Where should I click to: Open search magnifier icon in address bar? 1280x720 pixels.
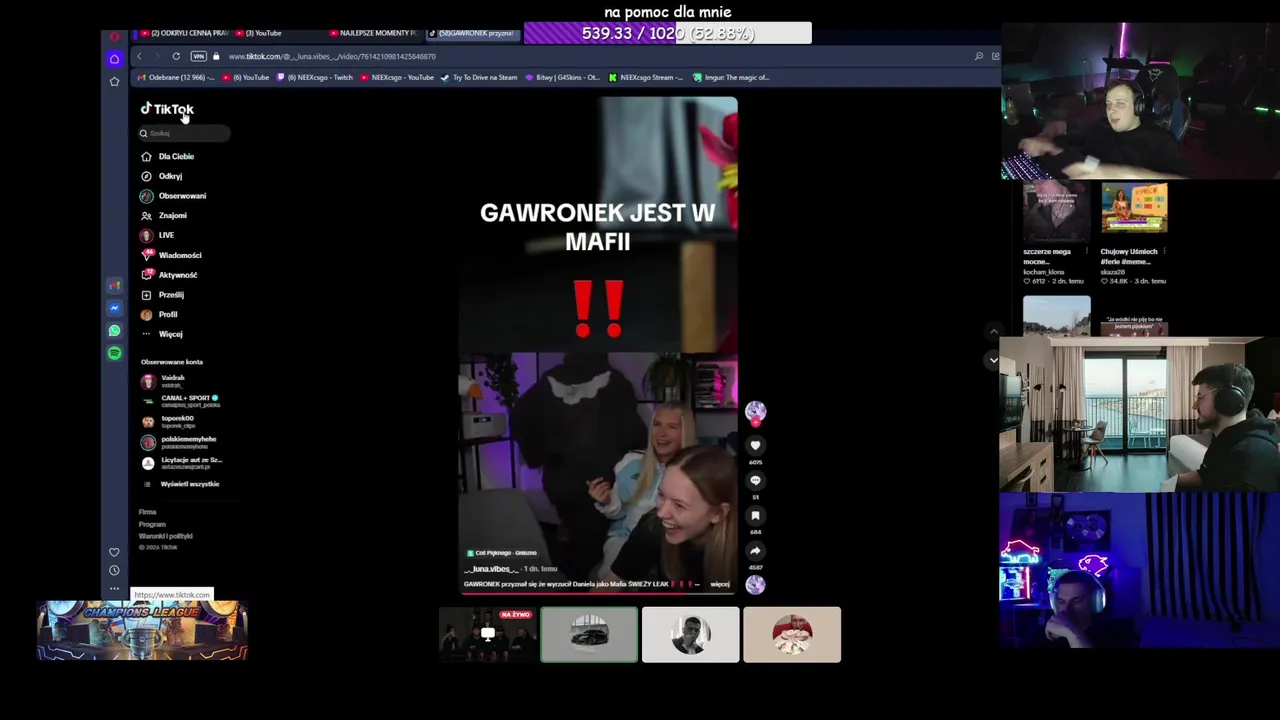point(978,56)
